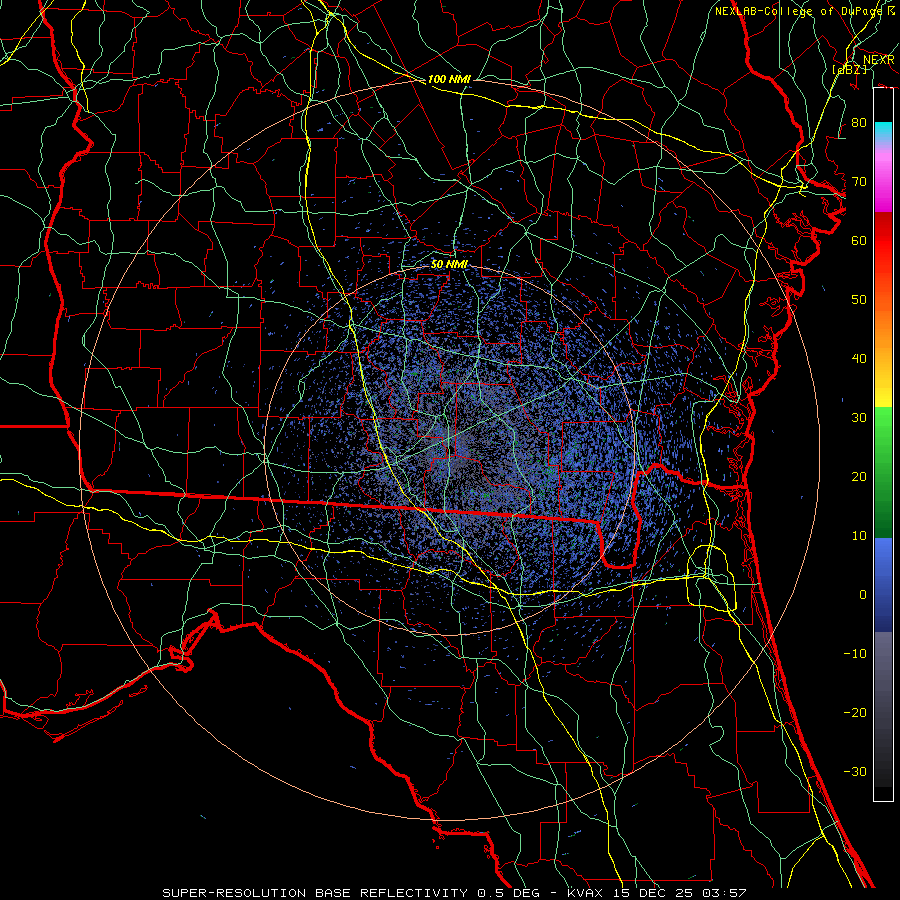This screenshot has height=900, width=900.
Task: Click the 30 value on the dBZ scale
Action: tap(859, 418)
